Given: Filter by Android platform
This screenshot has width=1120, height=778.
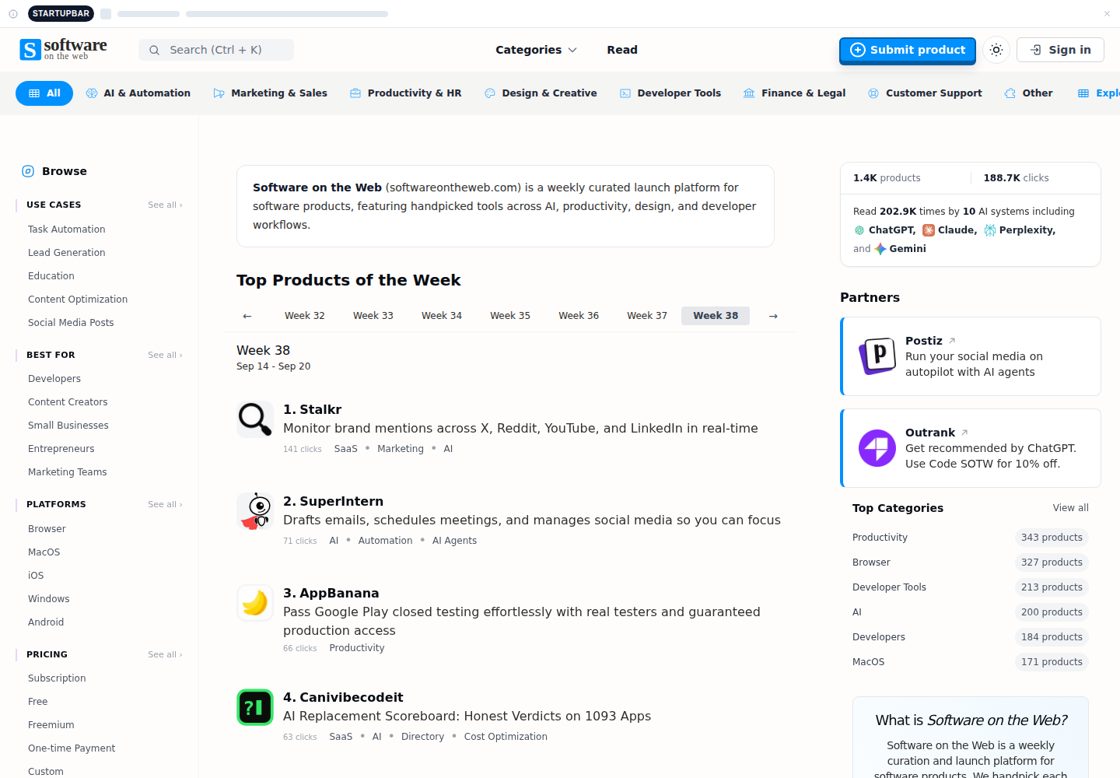Looking at the screenshot, I should [46, 622].
